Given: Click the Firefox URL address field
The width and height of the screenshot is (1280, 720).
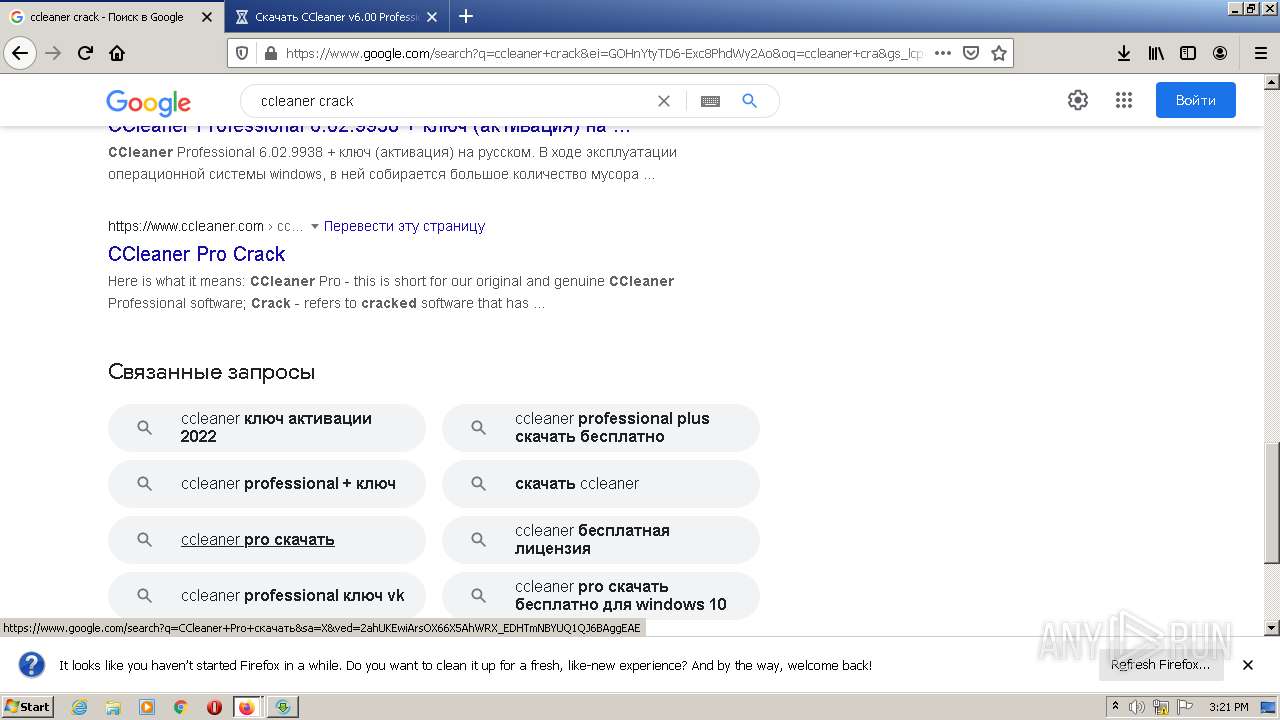Looking at the screenshot, I should point(604,53).
